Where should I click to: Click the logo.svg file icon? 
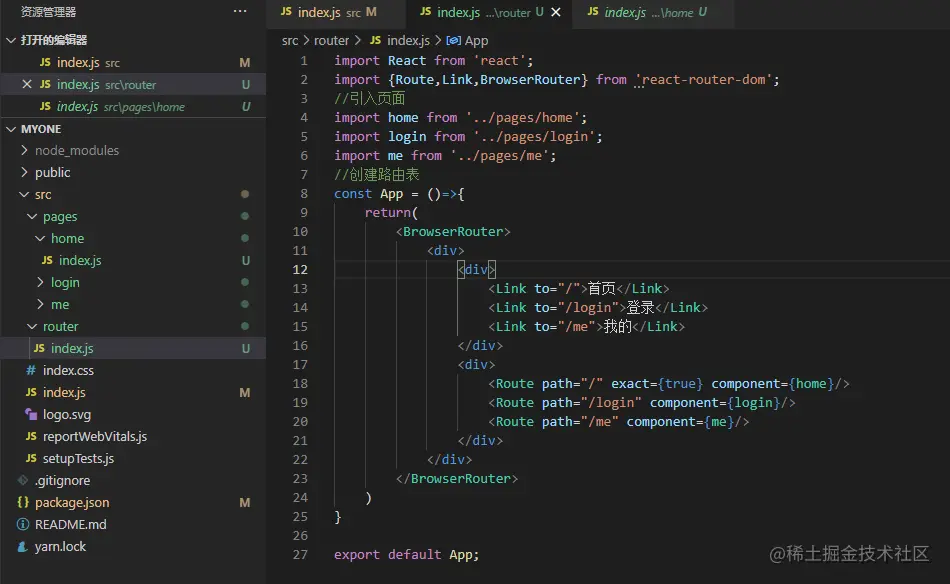click(x=31, y=414)
